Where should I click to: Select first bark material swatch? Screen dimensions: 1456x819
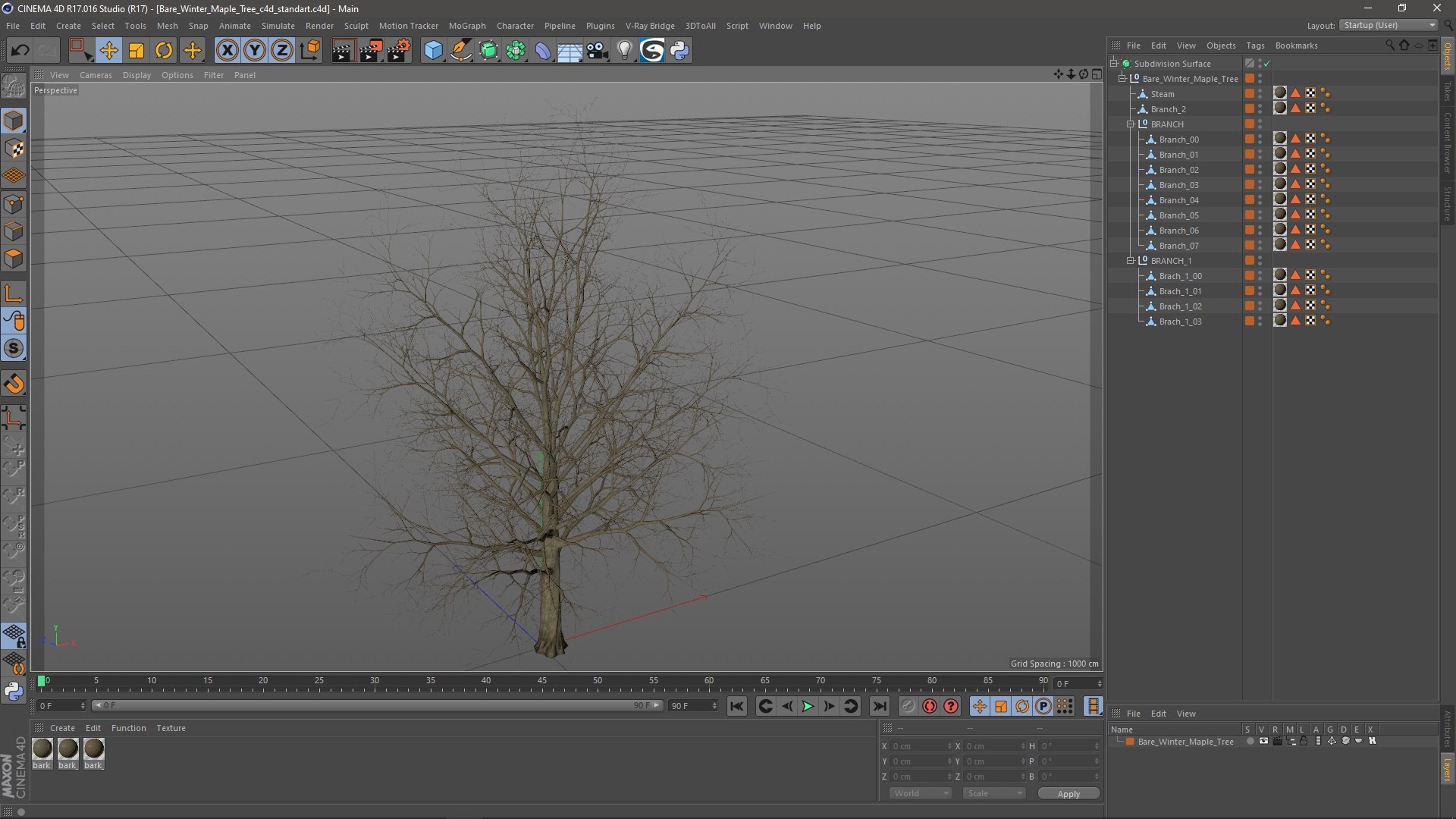[42, 748]
